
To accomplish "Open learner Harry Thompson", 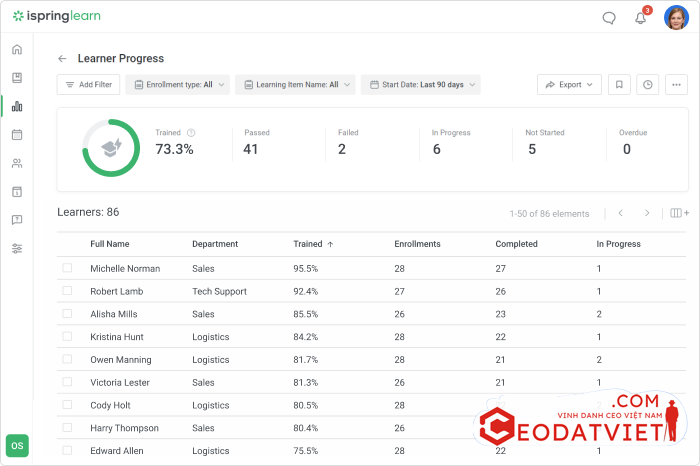I will click(124, 428).
